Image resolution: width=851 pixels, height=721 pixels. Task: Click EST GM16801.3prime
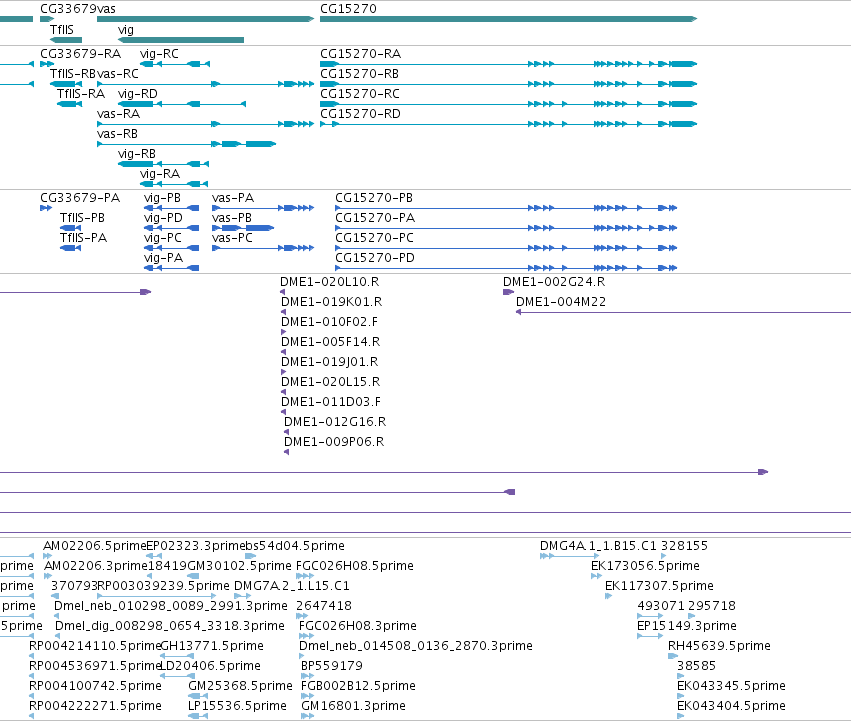coord(353,706)
